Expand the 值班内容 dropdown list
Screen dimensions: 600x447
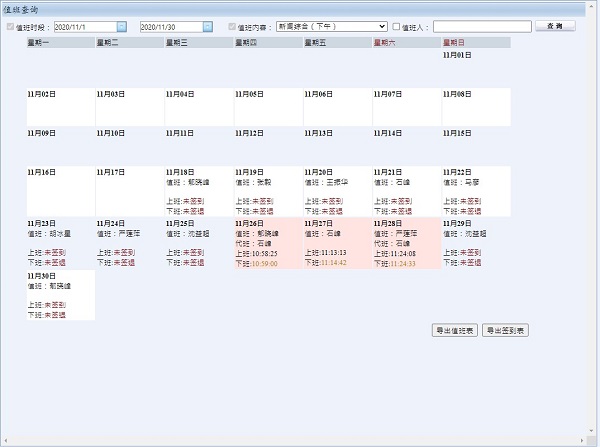point(381,26)
